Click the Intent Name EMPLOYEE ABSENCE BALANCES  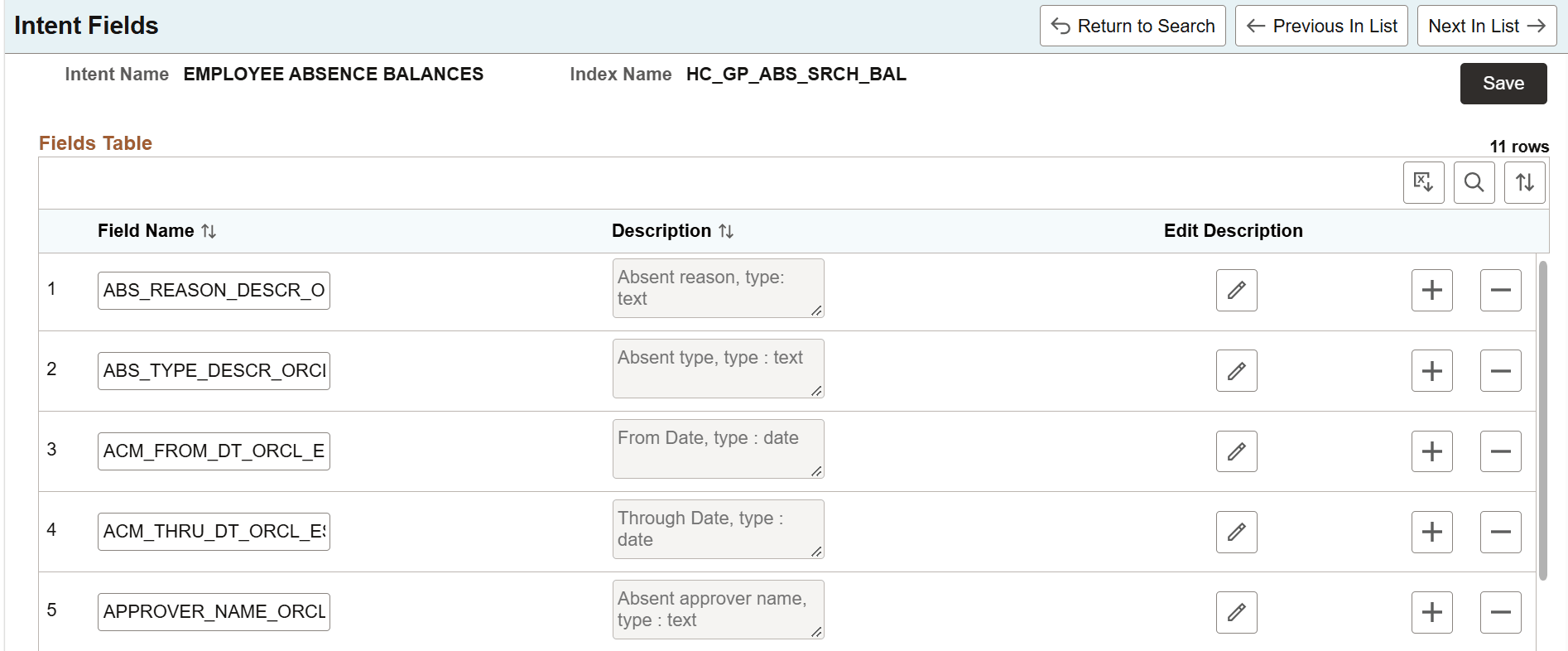click(333, 75)
